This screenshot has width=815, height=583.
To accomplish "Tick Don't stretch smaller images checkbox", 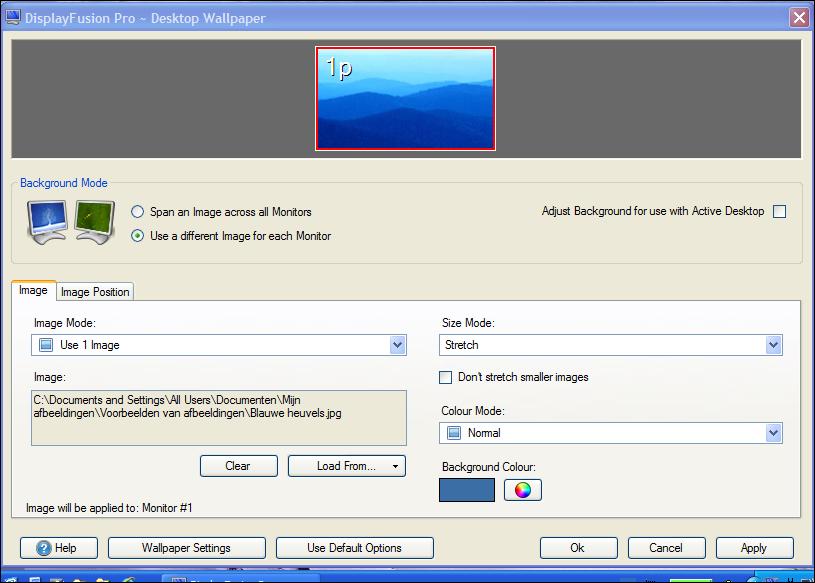I will point(446,377).
